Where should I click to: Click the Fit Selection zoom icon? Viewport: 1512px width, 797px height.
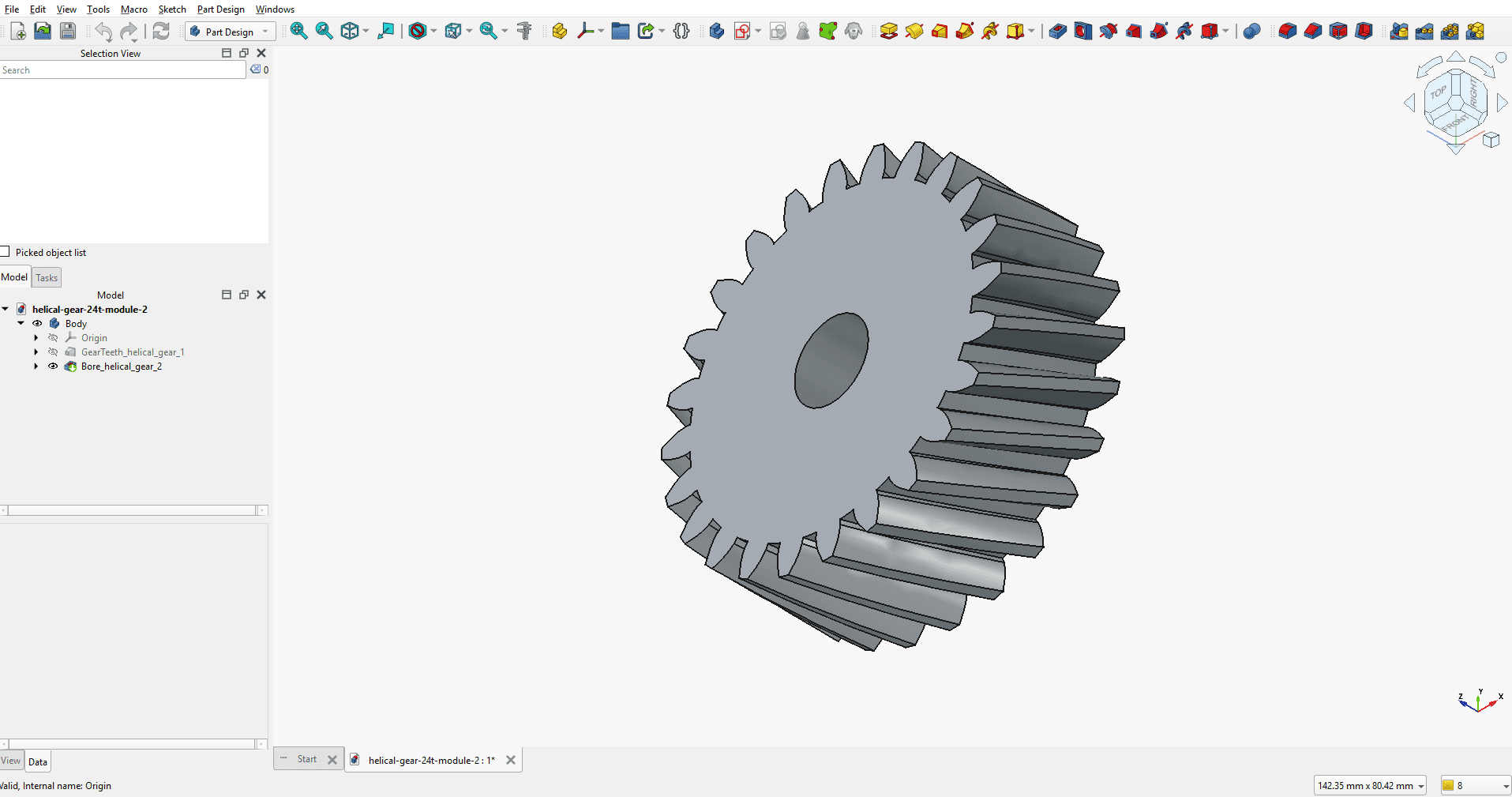click(x=324, y=32)
